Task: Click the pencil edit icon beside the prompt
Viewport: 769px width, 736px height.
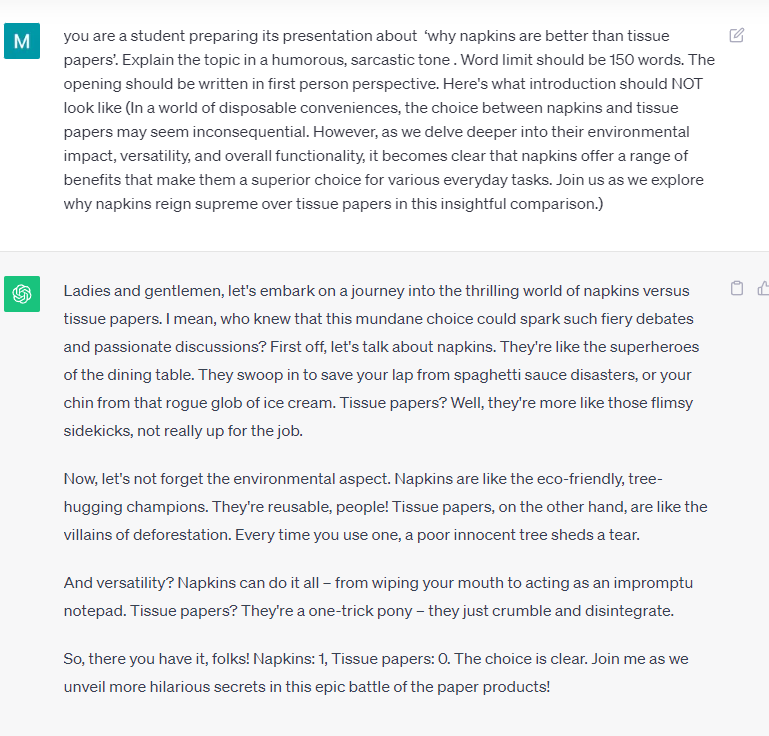Action: pos(736,35)
